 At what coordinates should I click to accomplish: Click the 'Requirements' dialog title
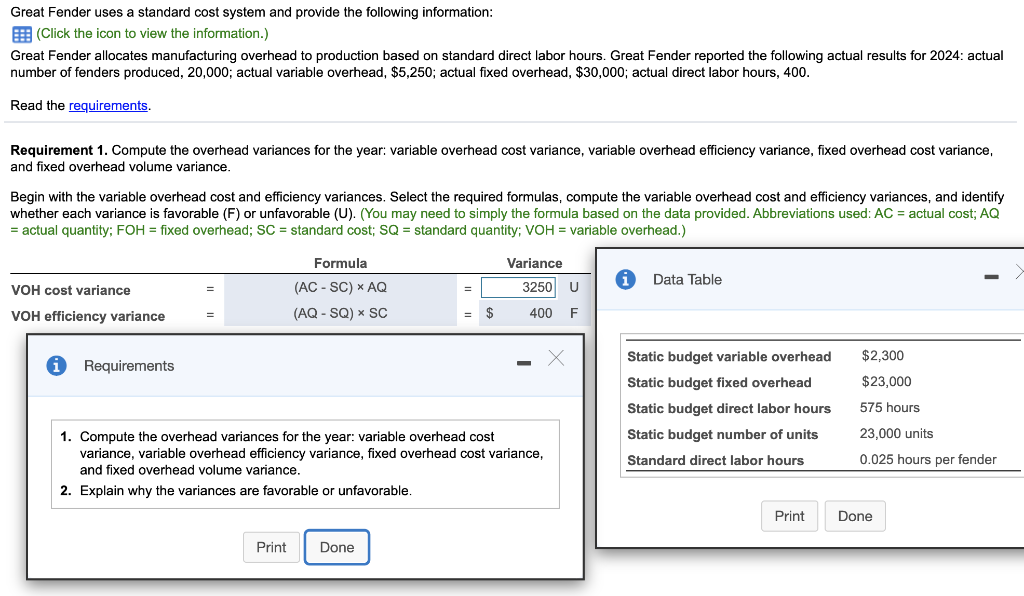click(x=129, y=366)
